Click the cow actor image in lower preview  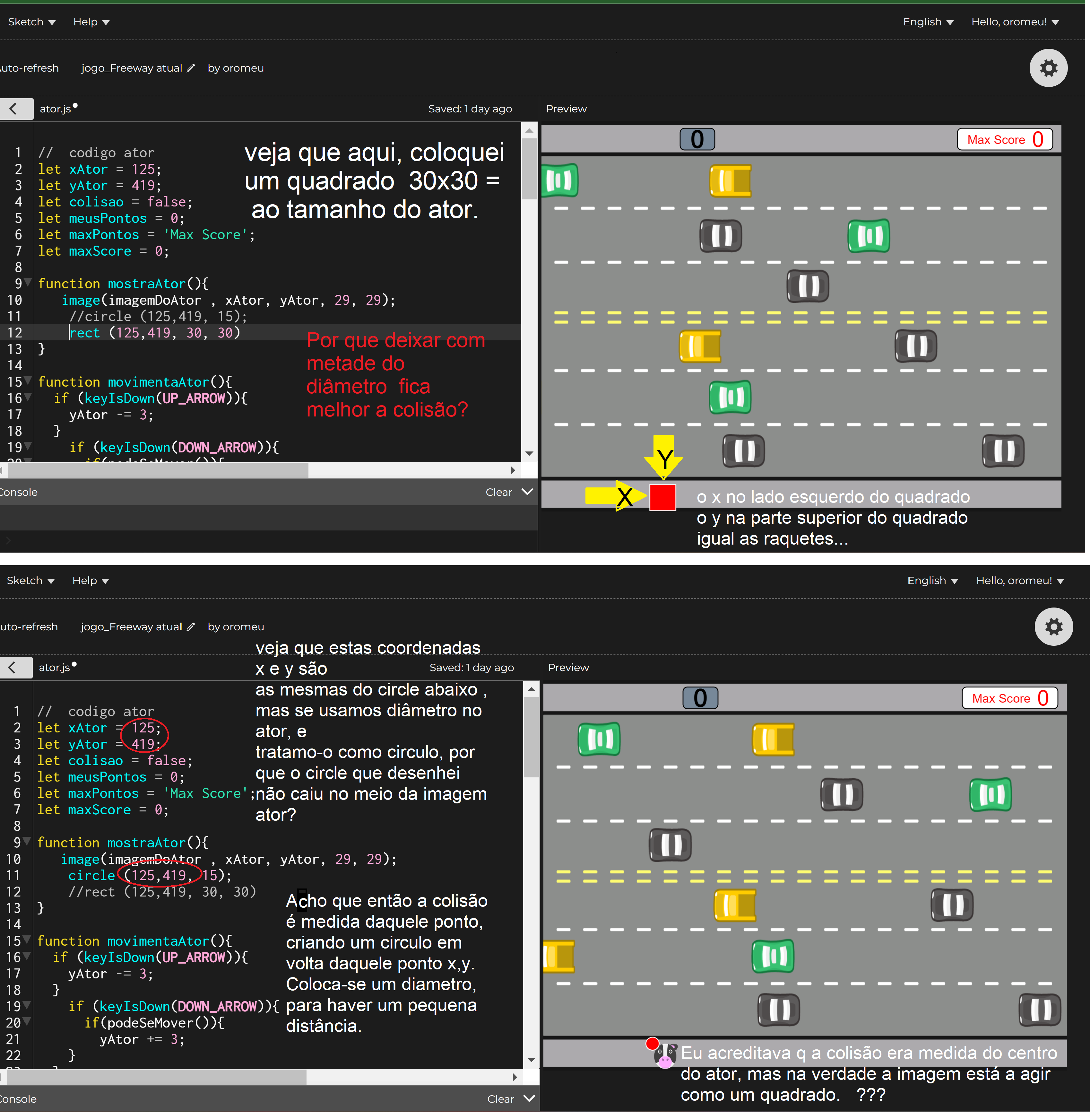pyautogui.click(x=665, y=1056)
